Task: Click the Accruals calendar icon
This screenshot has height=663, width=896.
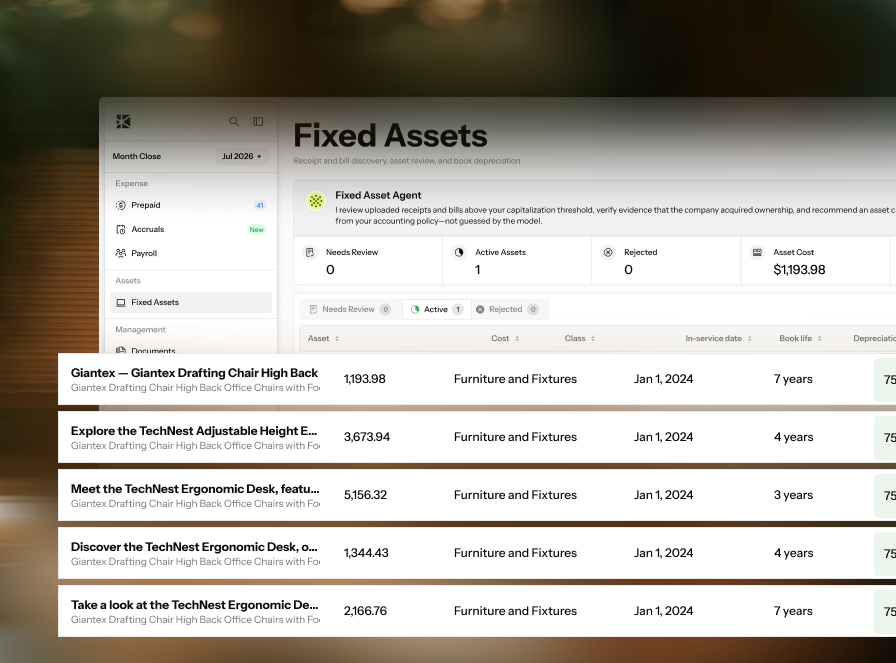Action: (x=121, y=229)
